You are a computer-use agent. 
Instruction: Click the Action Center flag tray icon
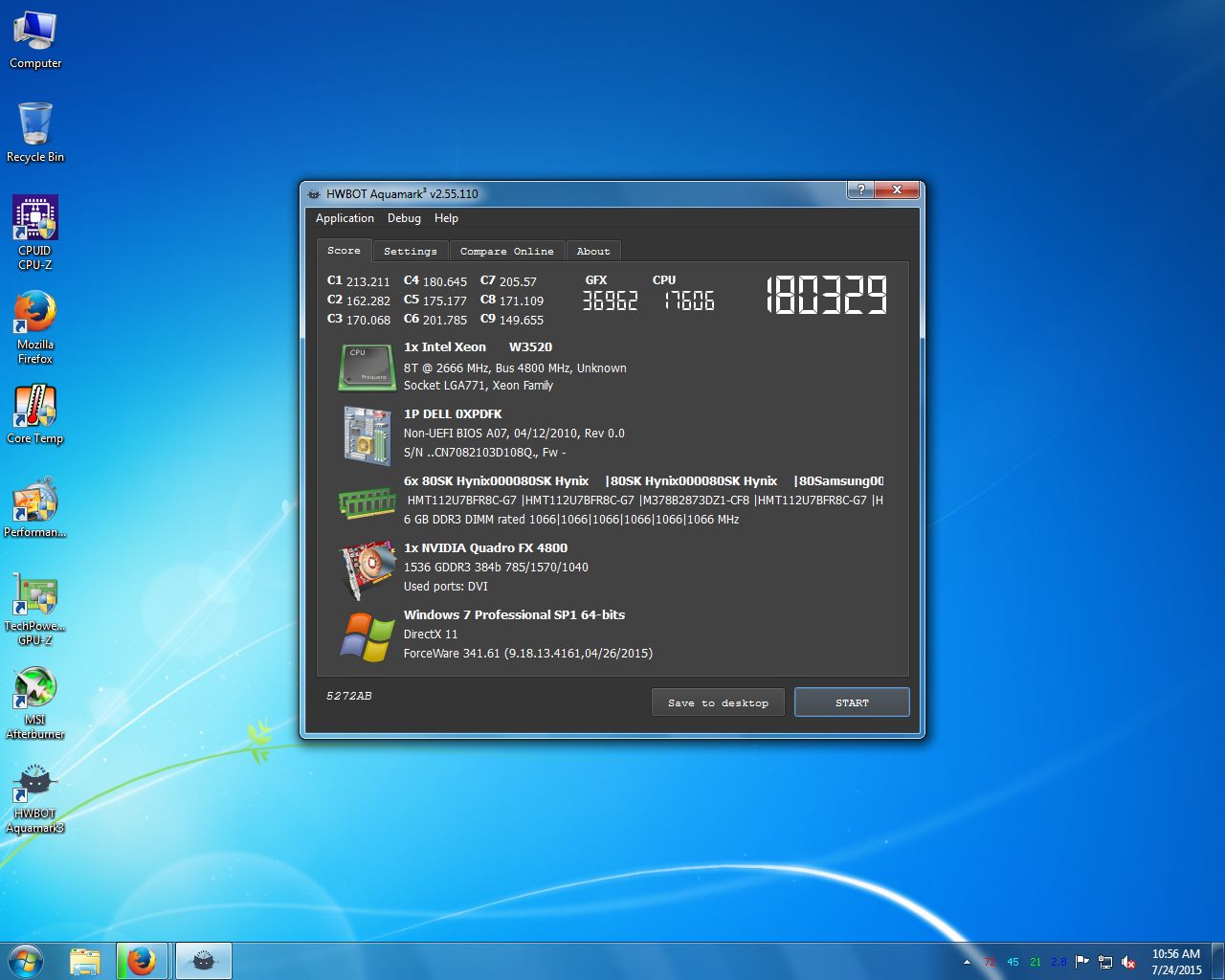[1082, 962]
